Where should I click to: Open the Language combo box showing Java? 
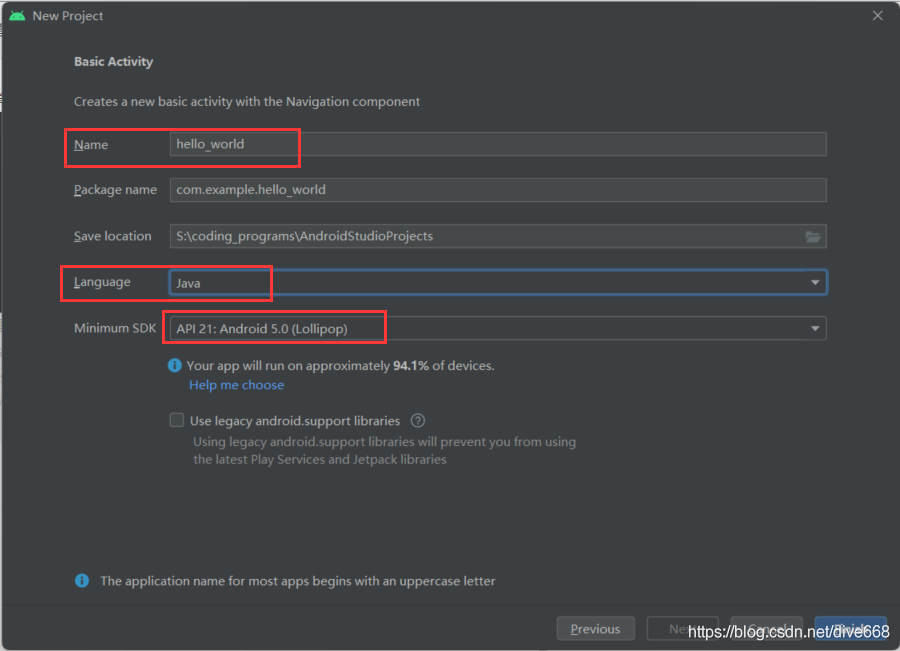[x=498, y=282]
